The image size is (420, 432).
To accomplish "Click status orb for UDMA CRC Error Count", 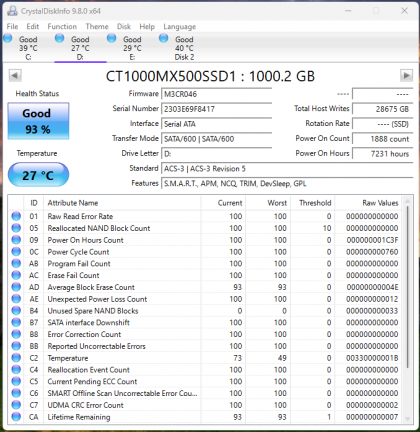I will 16,405.
